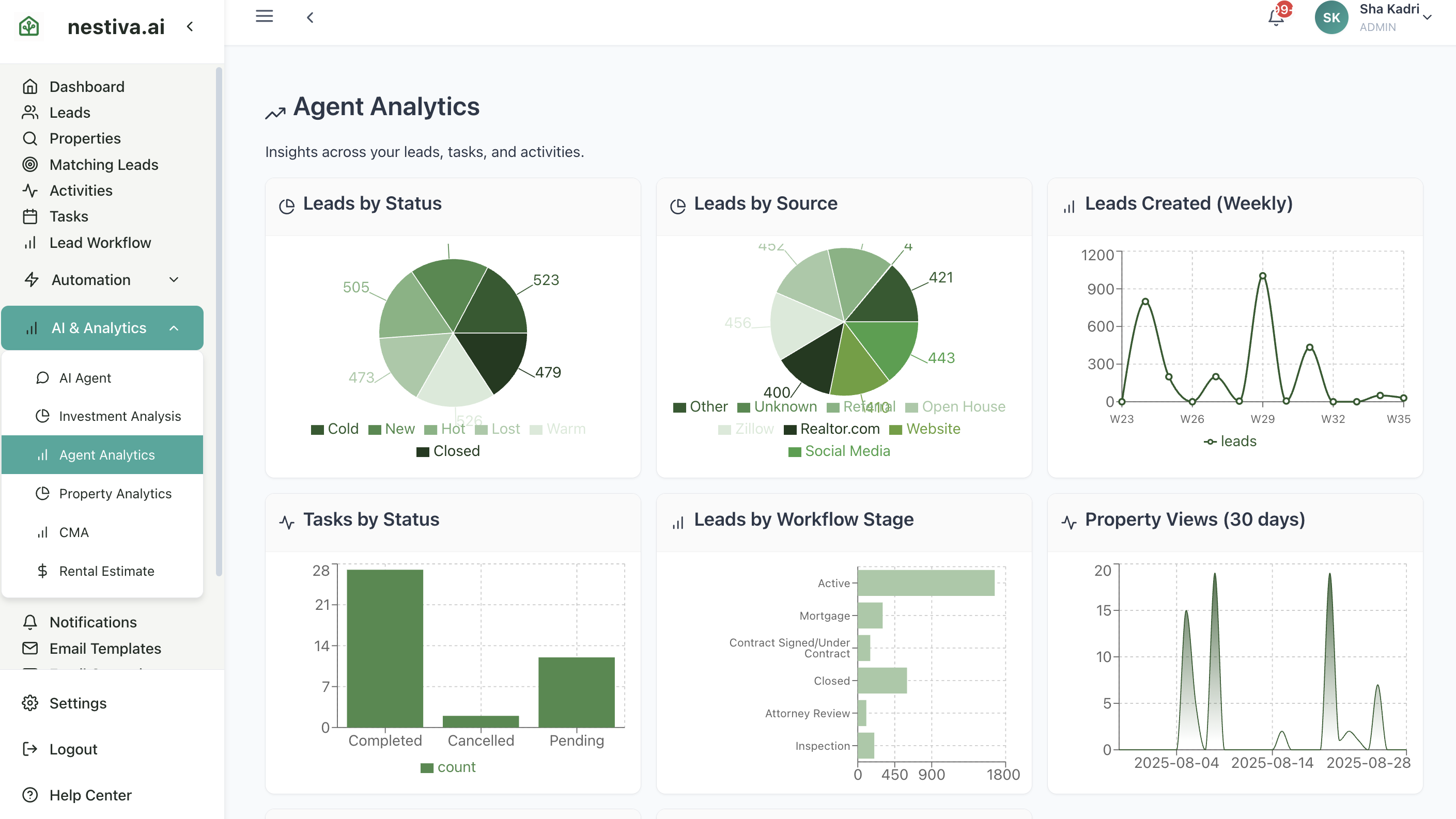Click the notification bell icon
The width and height of the screenshot is (1456, 819).
tap(1276, 18)
